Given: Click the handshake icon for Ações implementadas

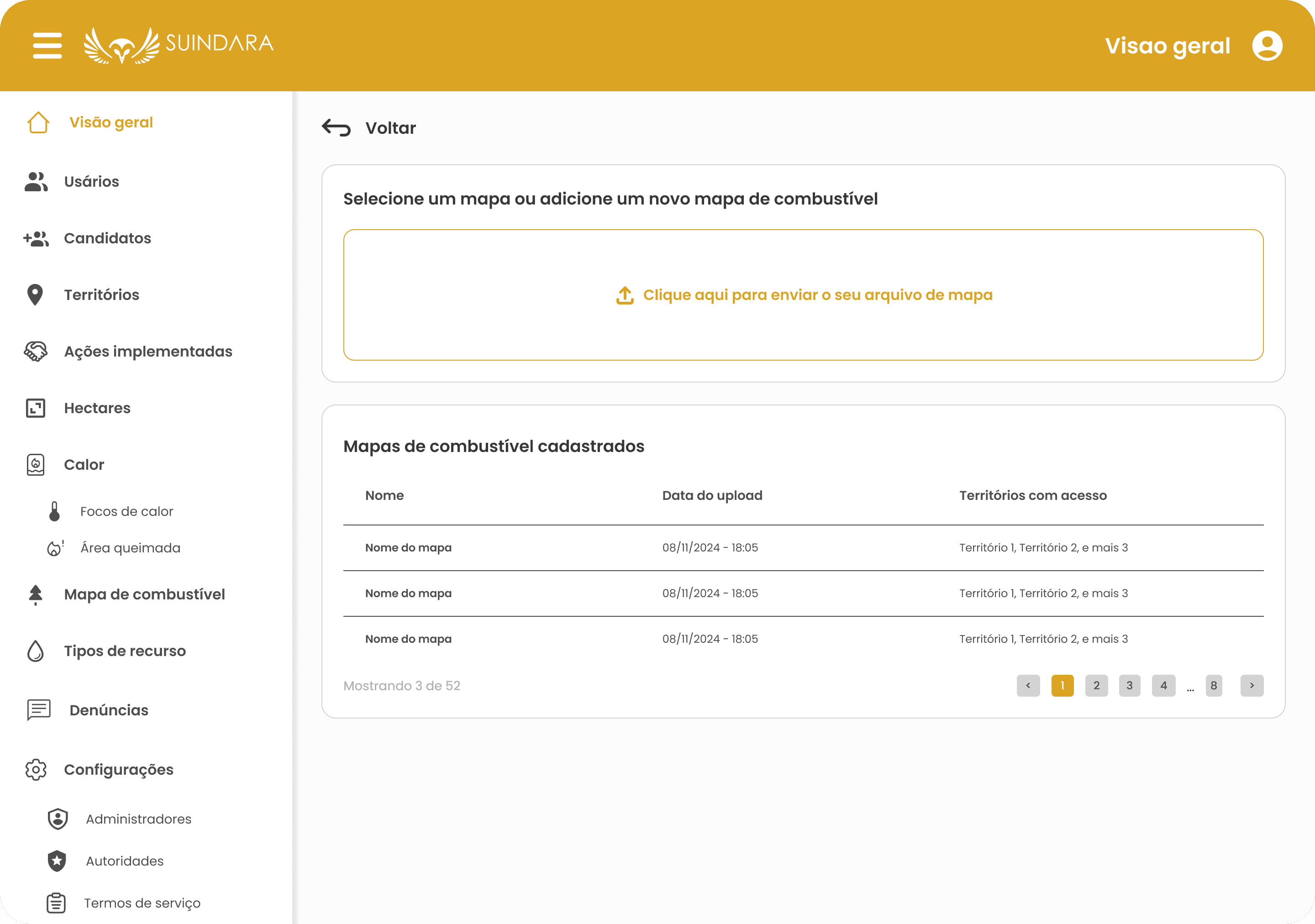Looking at the screenshot, I should click(36, 352).
